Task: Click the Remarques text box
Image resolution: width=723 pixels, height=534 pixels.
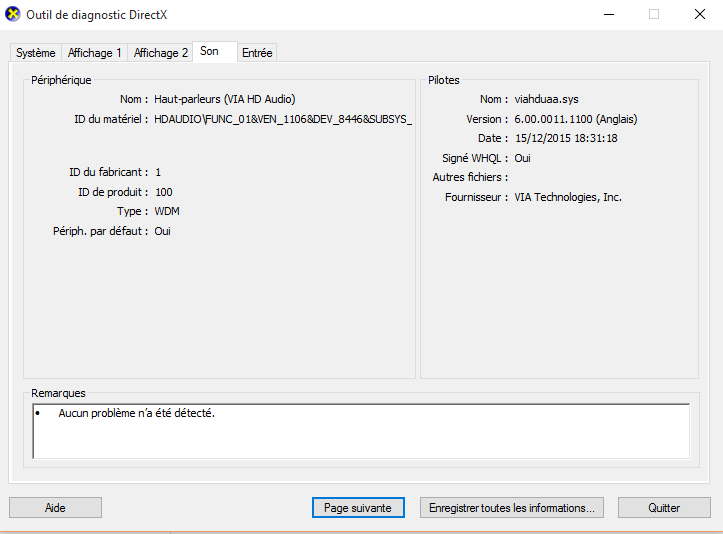Action: point(361,431)
